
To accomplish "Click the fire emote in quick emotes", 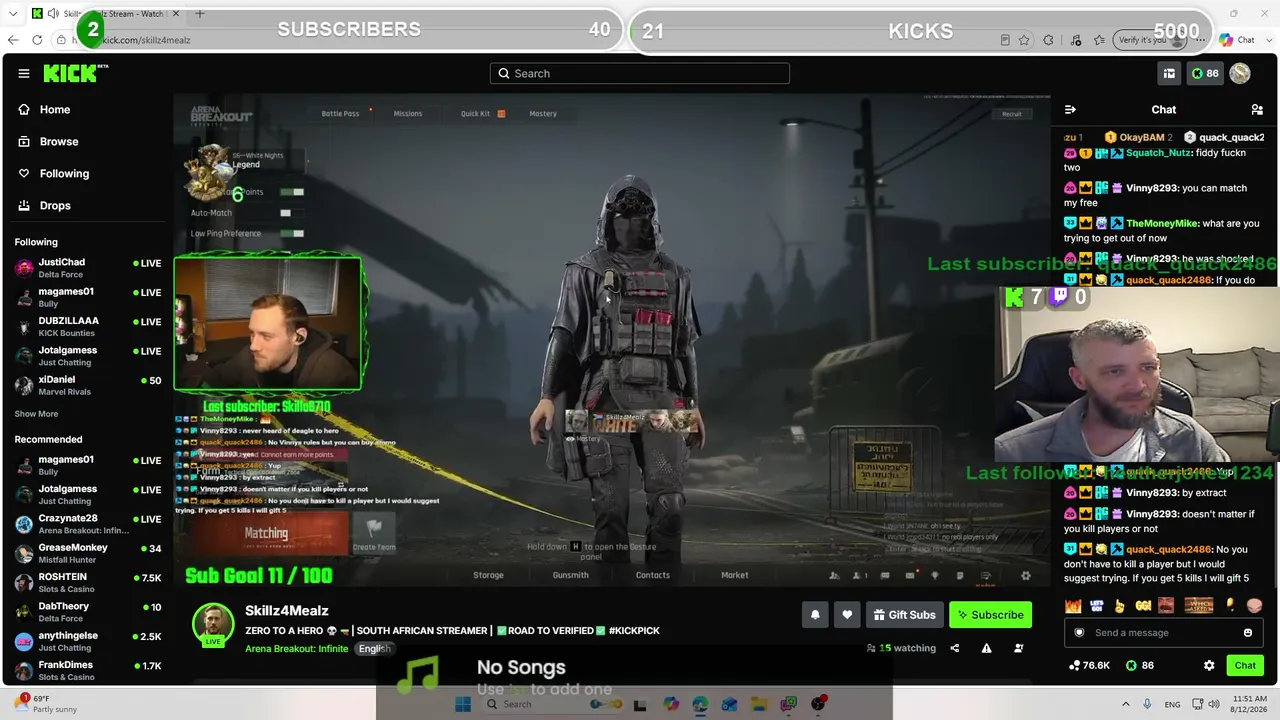I will pyautogui.click(x=1073, y=606).
